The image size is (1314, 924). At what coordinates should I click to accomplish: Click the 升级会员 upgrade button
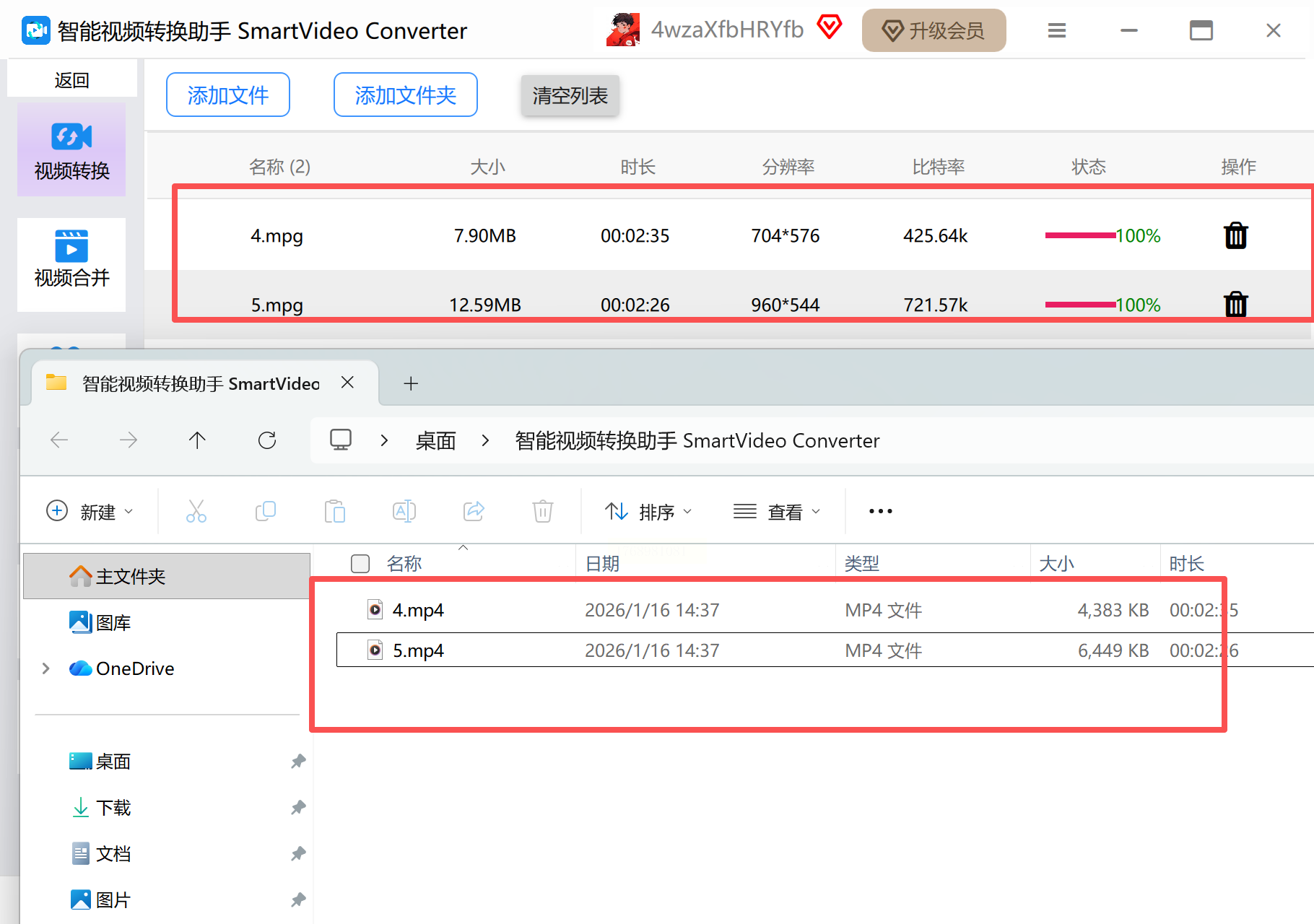(x=934, y=30)
